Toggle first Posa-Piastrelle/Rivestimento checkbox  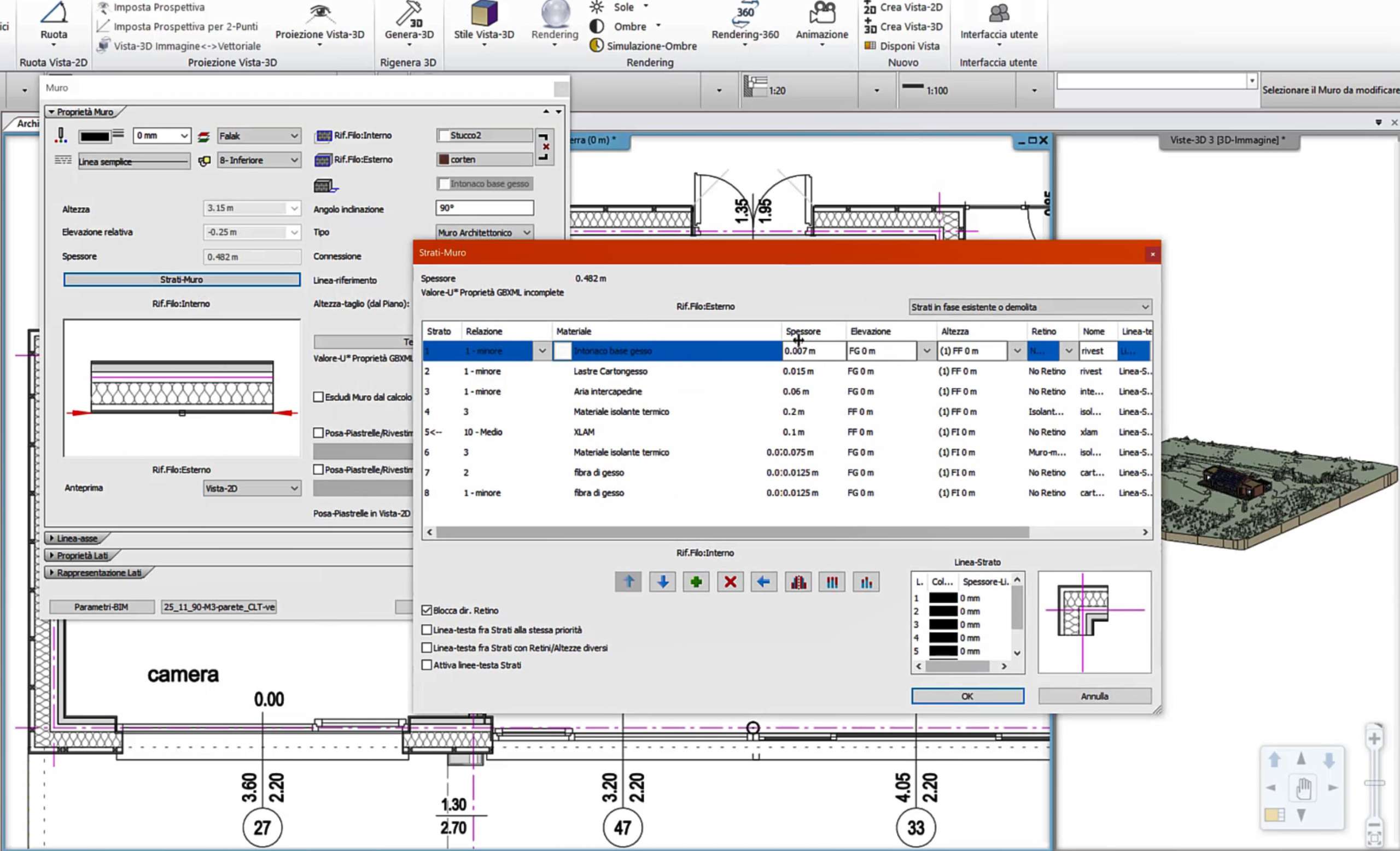[318, 432]
